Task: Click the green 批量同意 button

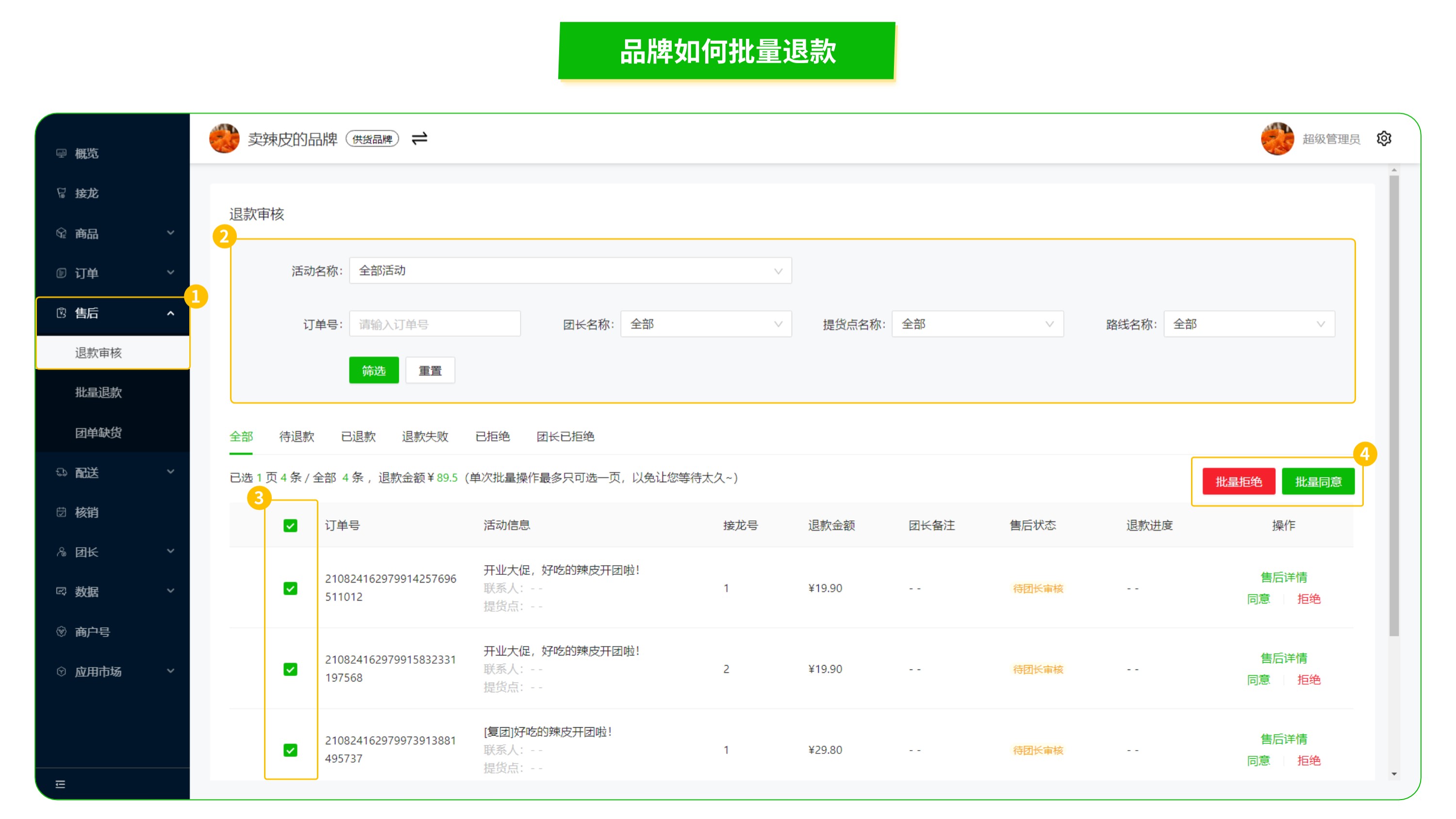Action: click(x=1318, y=482)
